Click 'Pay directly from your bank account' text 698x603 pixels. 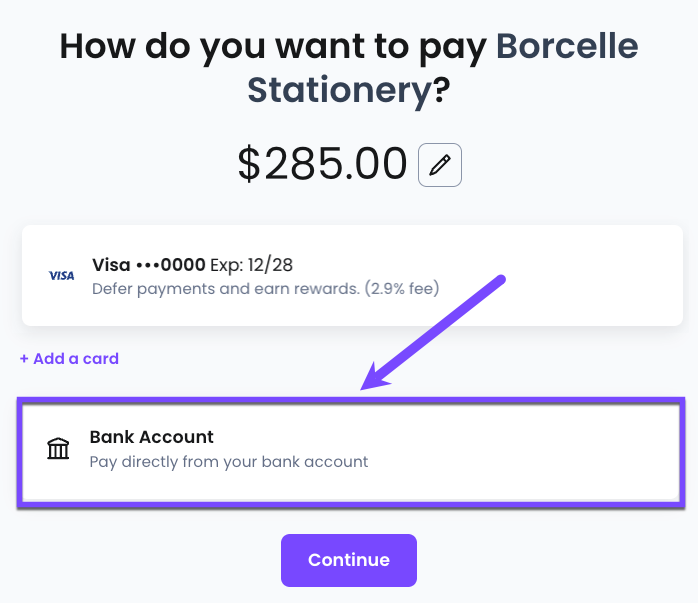click(x=229, y=462)
